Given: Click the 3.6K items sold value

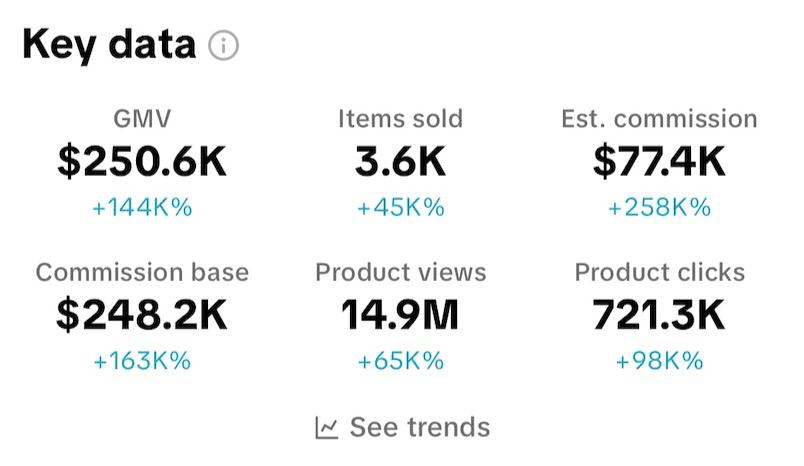Looking at the screenshot, I should tap(400, 162).
